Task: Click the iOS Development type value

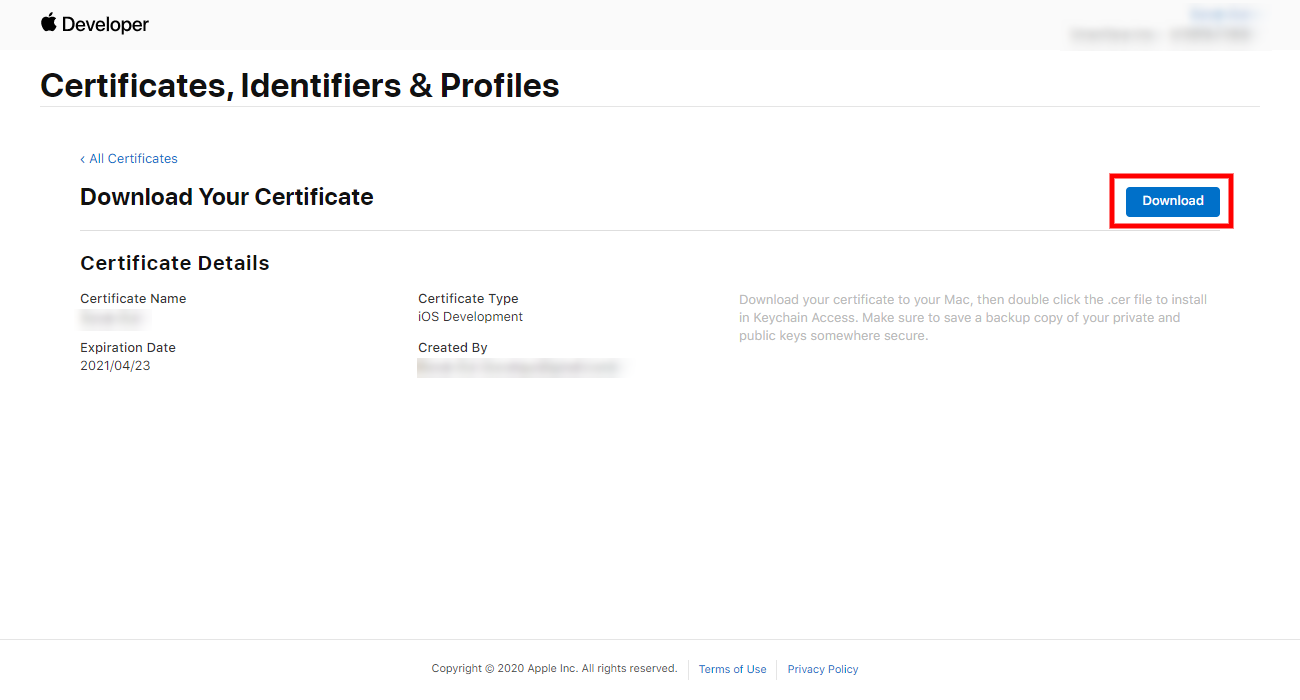Action: (x=470, y=317)
